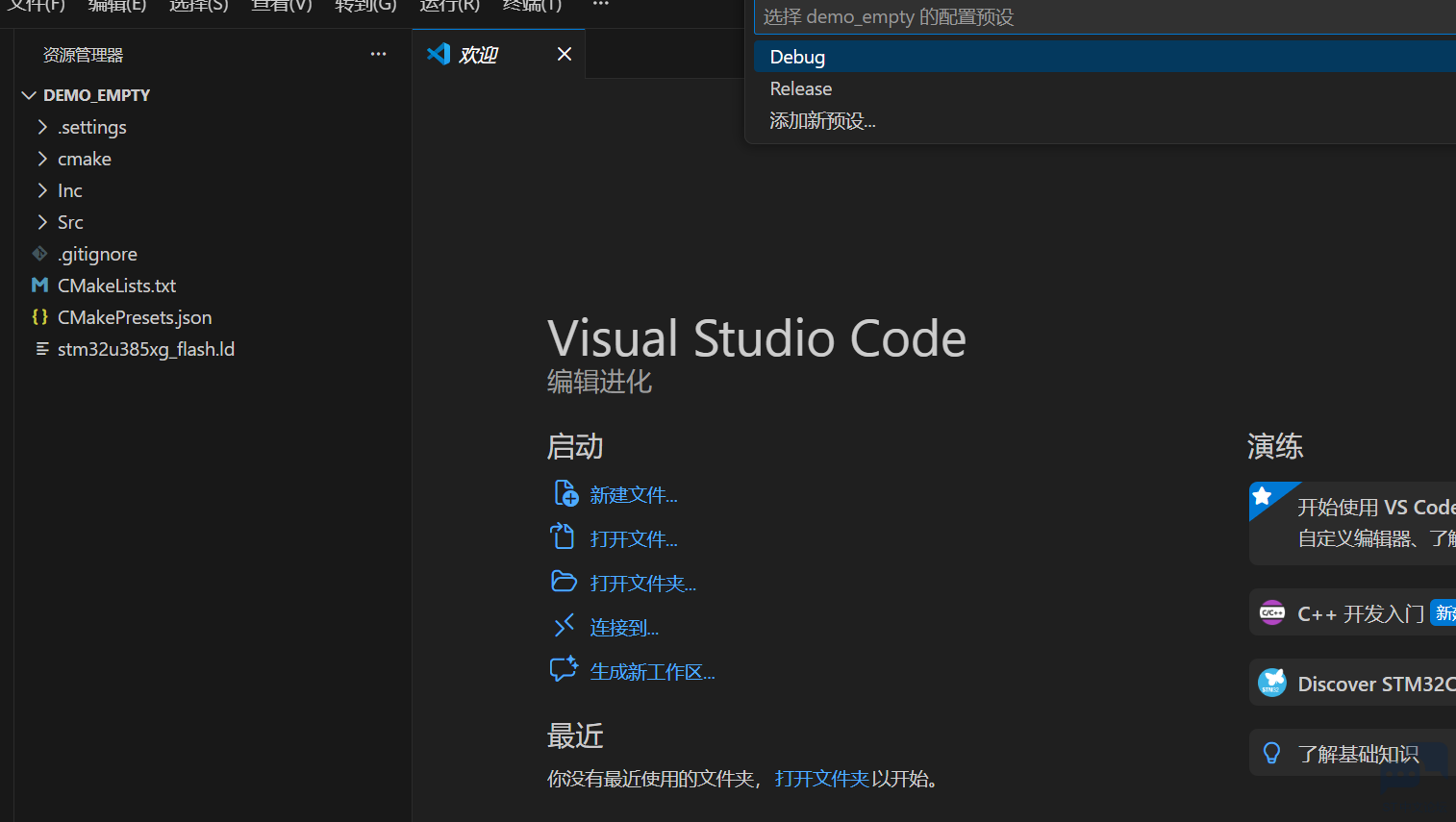
Task: Click the git icon next to .gitignore
Action: tap(39, 254)
